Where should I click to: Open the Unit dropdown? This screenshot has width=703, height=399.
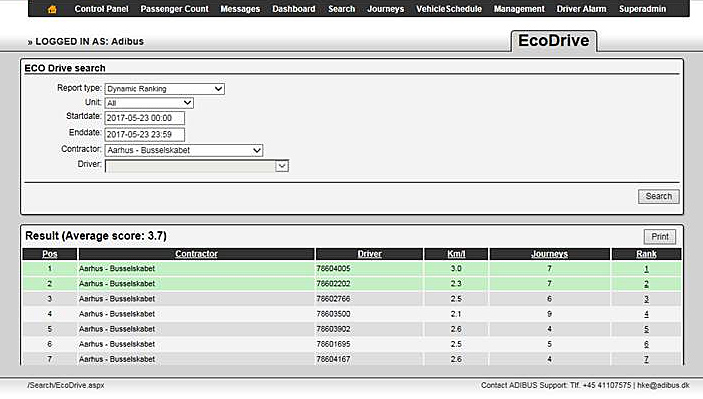coord(149,103)
